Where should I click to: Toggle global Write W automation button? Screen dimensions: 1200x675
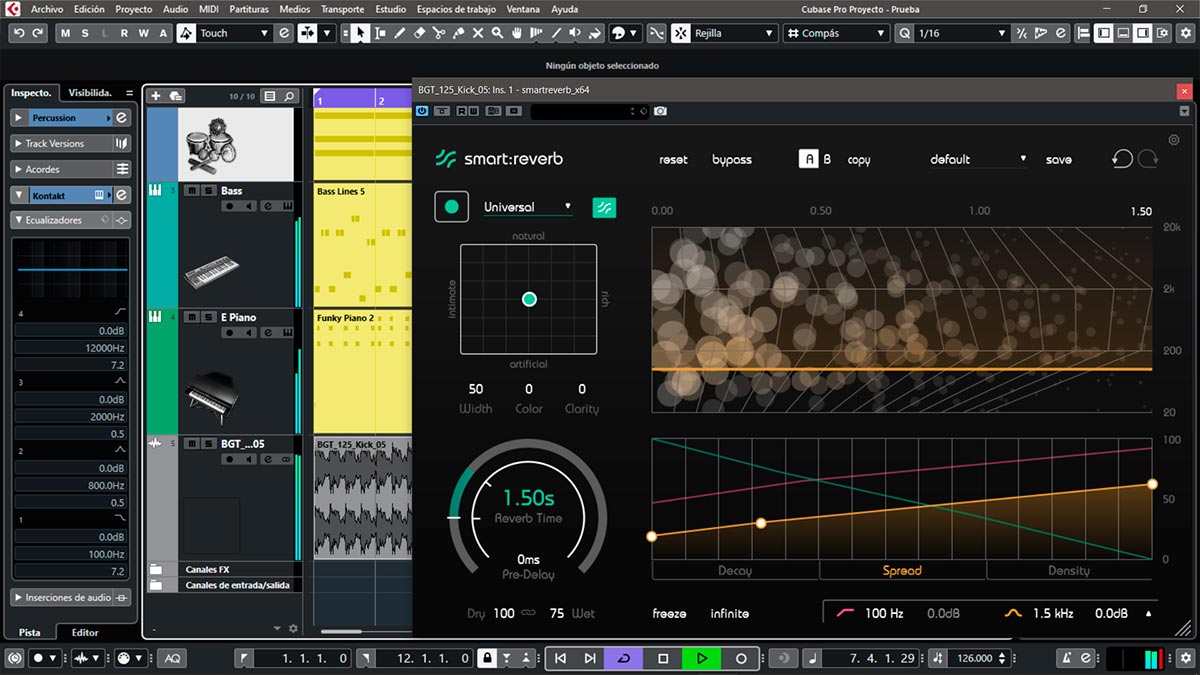pos(145,33)
